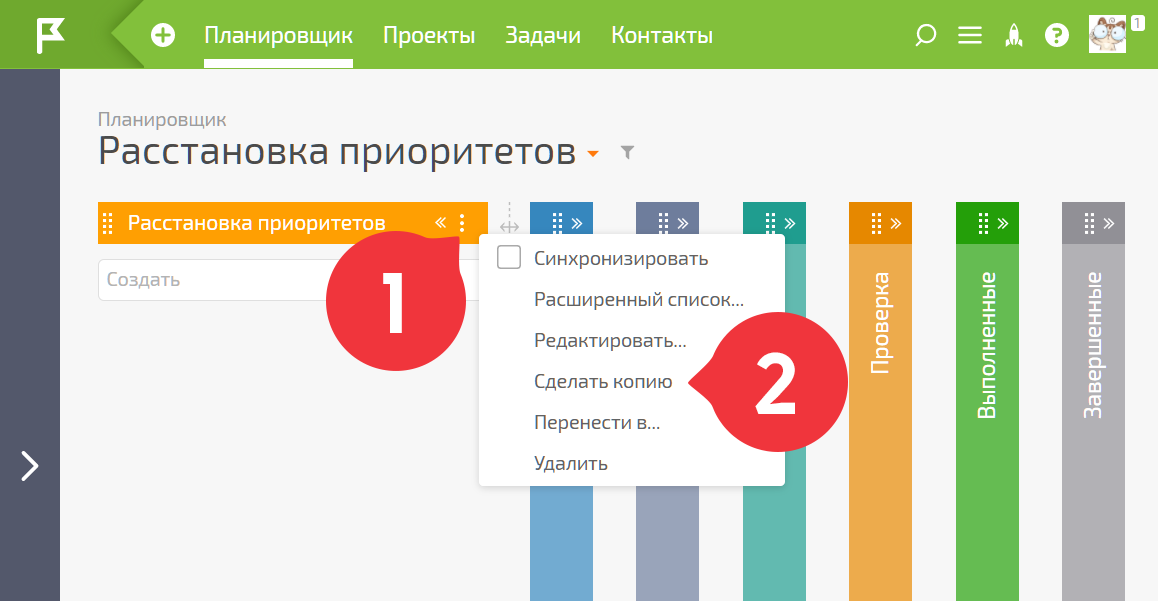Select Перенести в... menu entry
Screen dimensions: 1158x601
[597, 423]
